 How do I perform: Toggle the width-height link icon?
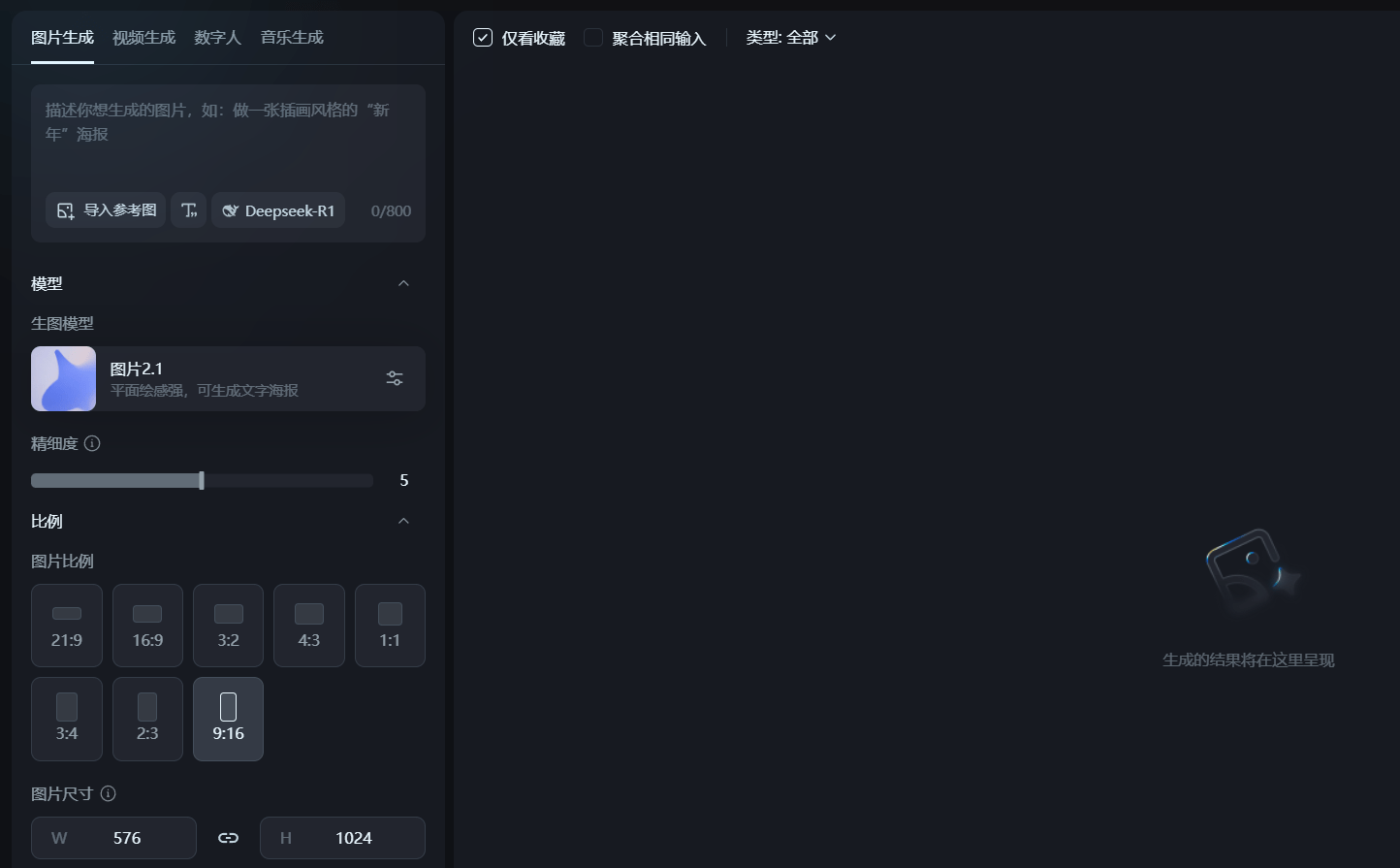pyautogui.click(x=228, y=838)
